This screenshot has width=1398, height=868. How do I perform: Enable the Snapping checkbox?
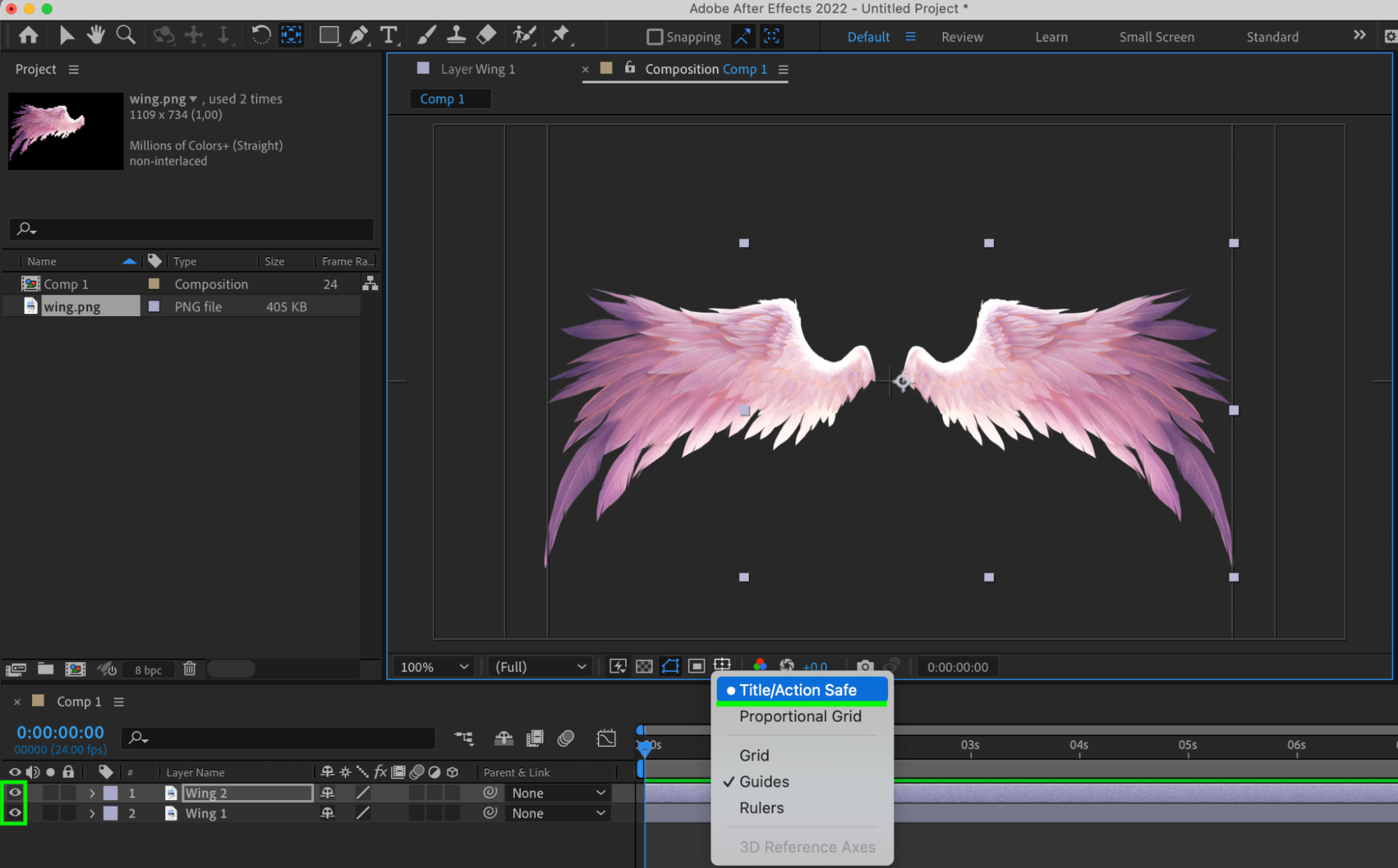pos(655,36)
